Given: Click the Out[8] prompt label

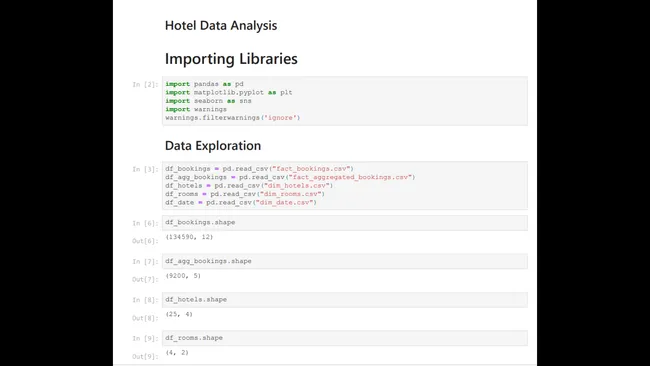Looking at the screenshot, I should tap(145, 318).
